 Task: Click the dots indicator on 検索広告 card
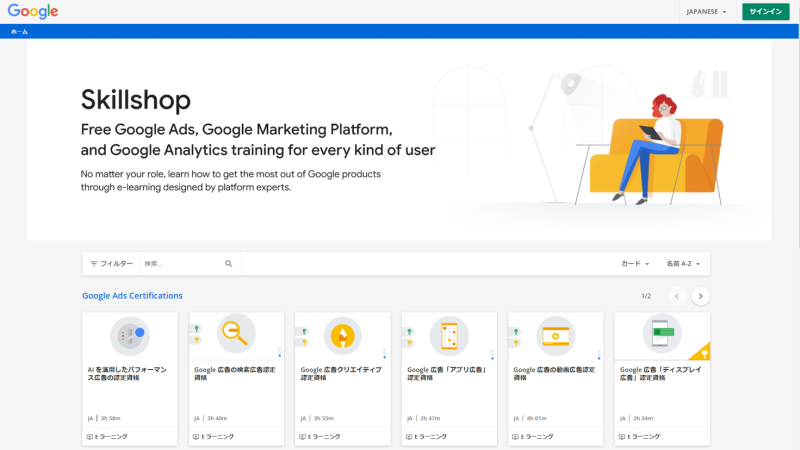(280, 352)
